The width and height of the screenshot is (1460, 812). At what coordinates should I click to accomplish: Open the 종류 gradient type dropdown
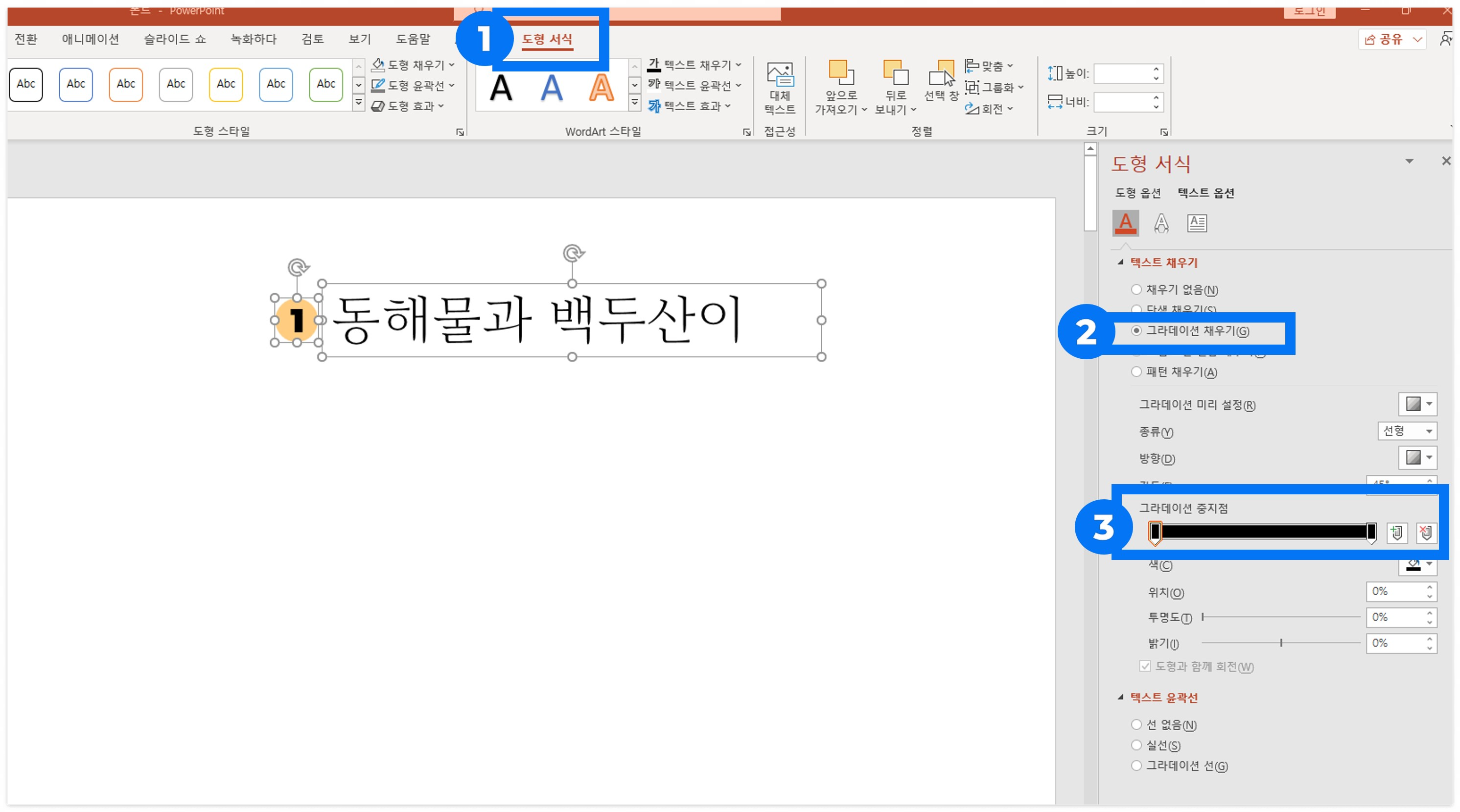(1407, 431)
